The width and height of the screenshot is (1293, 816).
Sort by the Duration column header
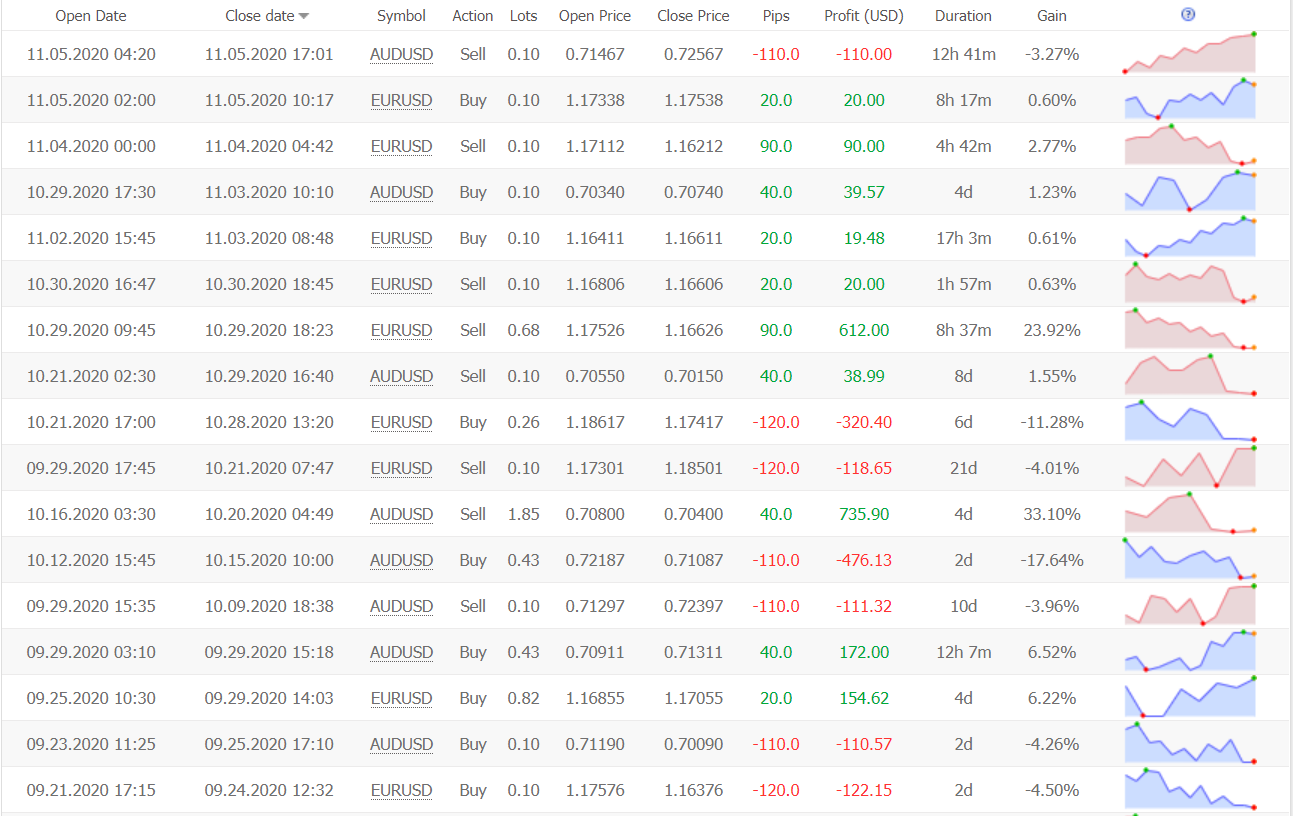point(963,16)
